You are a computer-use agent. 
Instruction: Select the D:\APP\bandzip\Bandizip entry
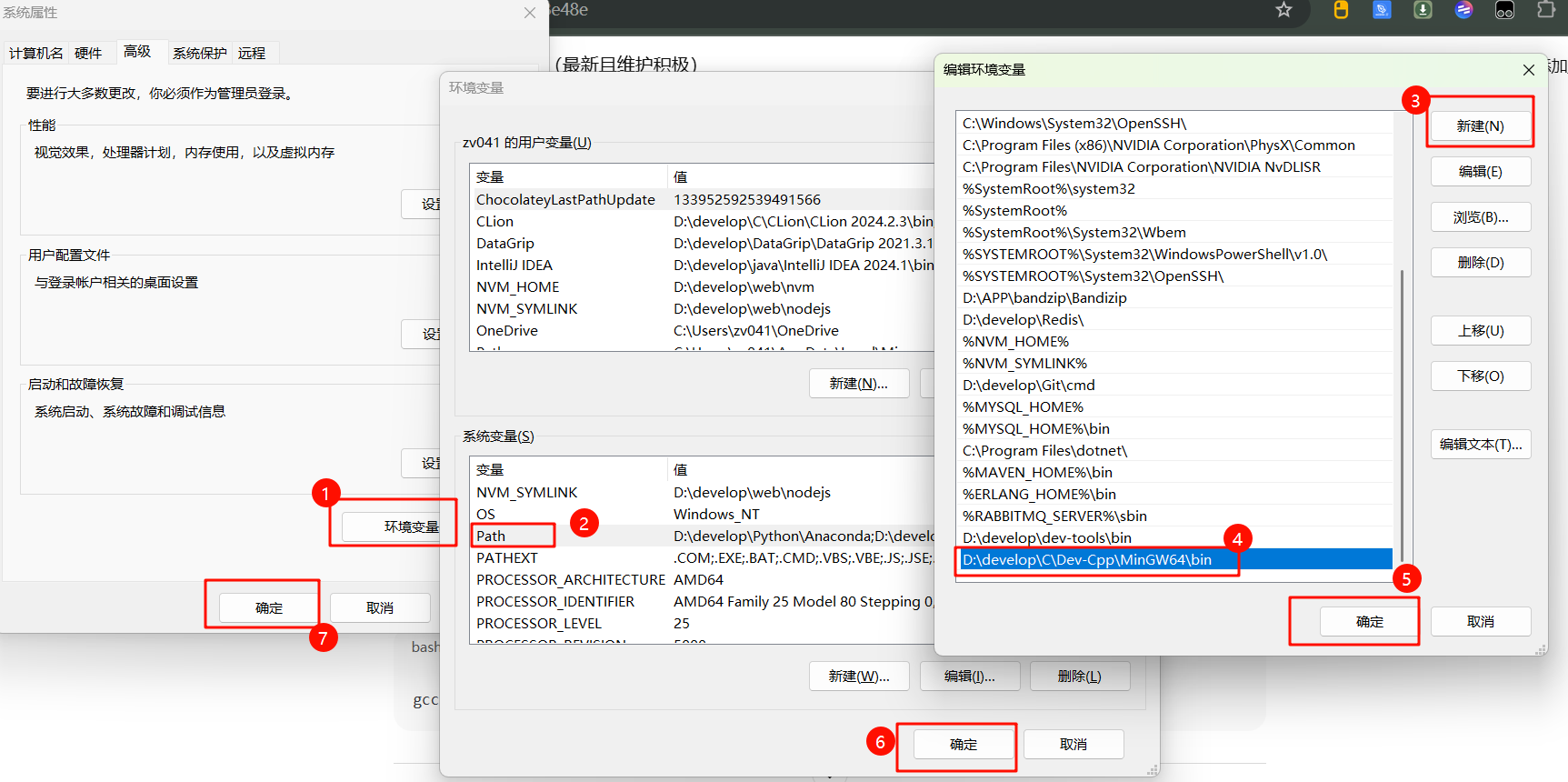[x=1174, y=298]
